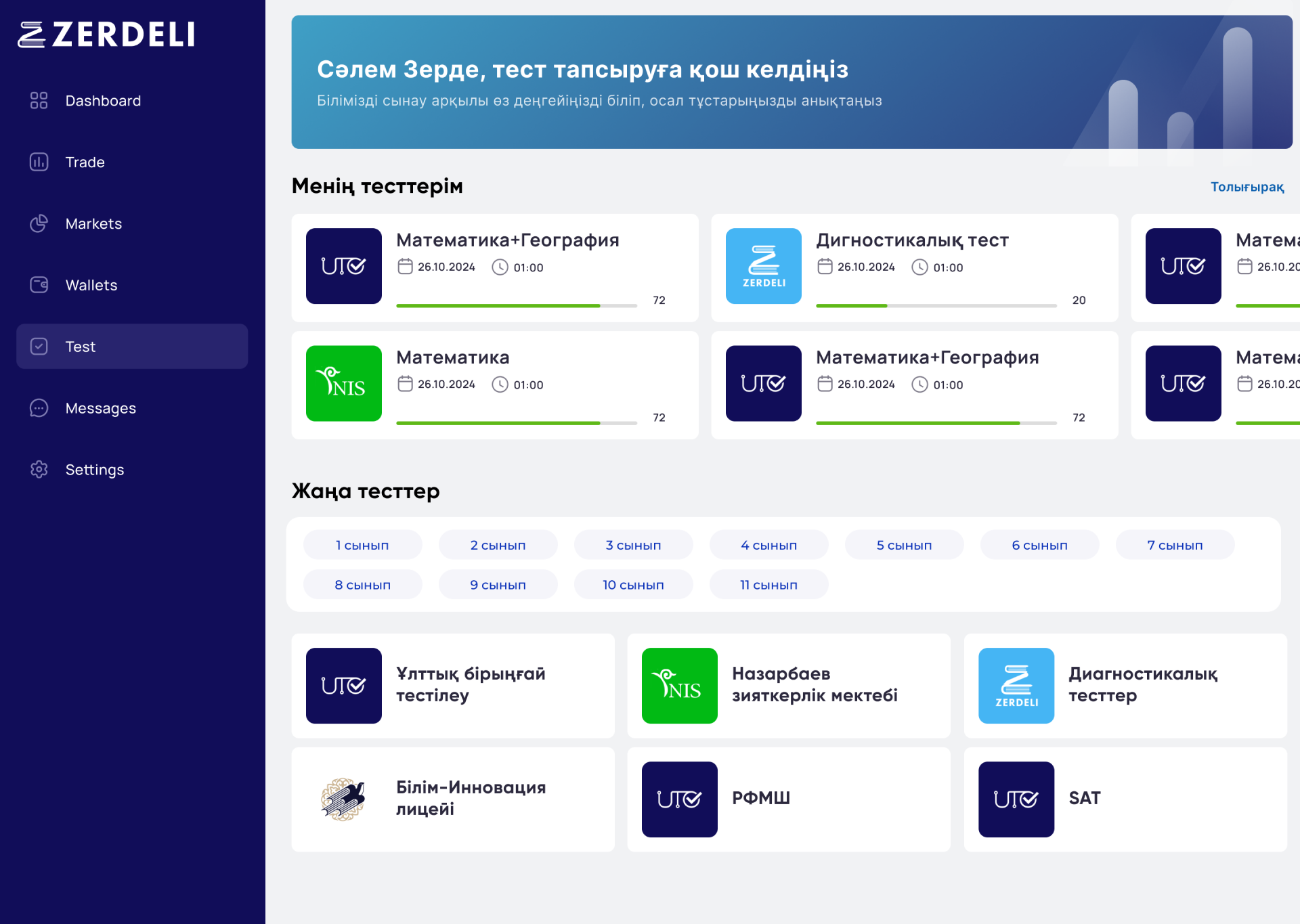Select the 1 сынып grade filter
The height and width of the screenshot is (924, 1300).
click(362, 545)
